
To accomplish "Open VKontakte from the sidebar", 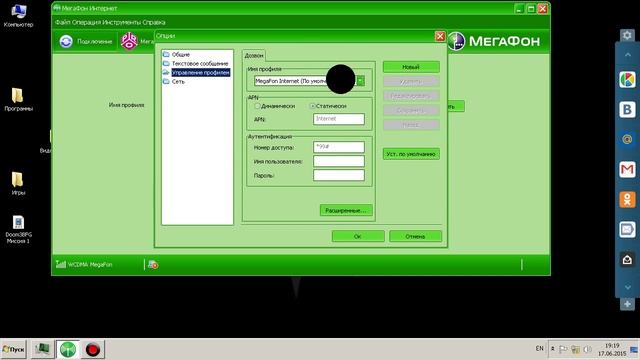I will 627,109.
